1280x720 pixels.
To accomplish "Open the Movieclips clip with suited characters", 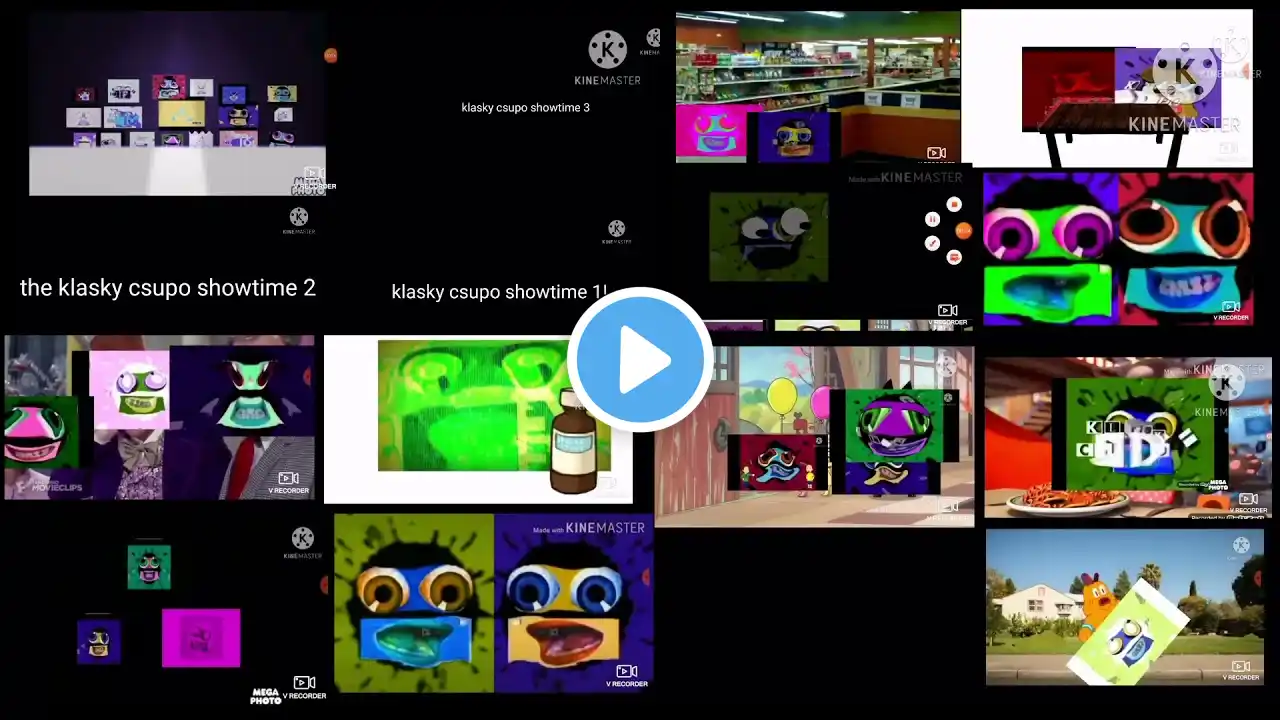I will [x=159, y=417].
